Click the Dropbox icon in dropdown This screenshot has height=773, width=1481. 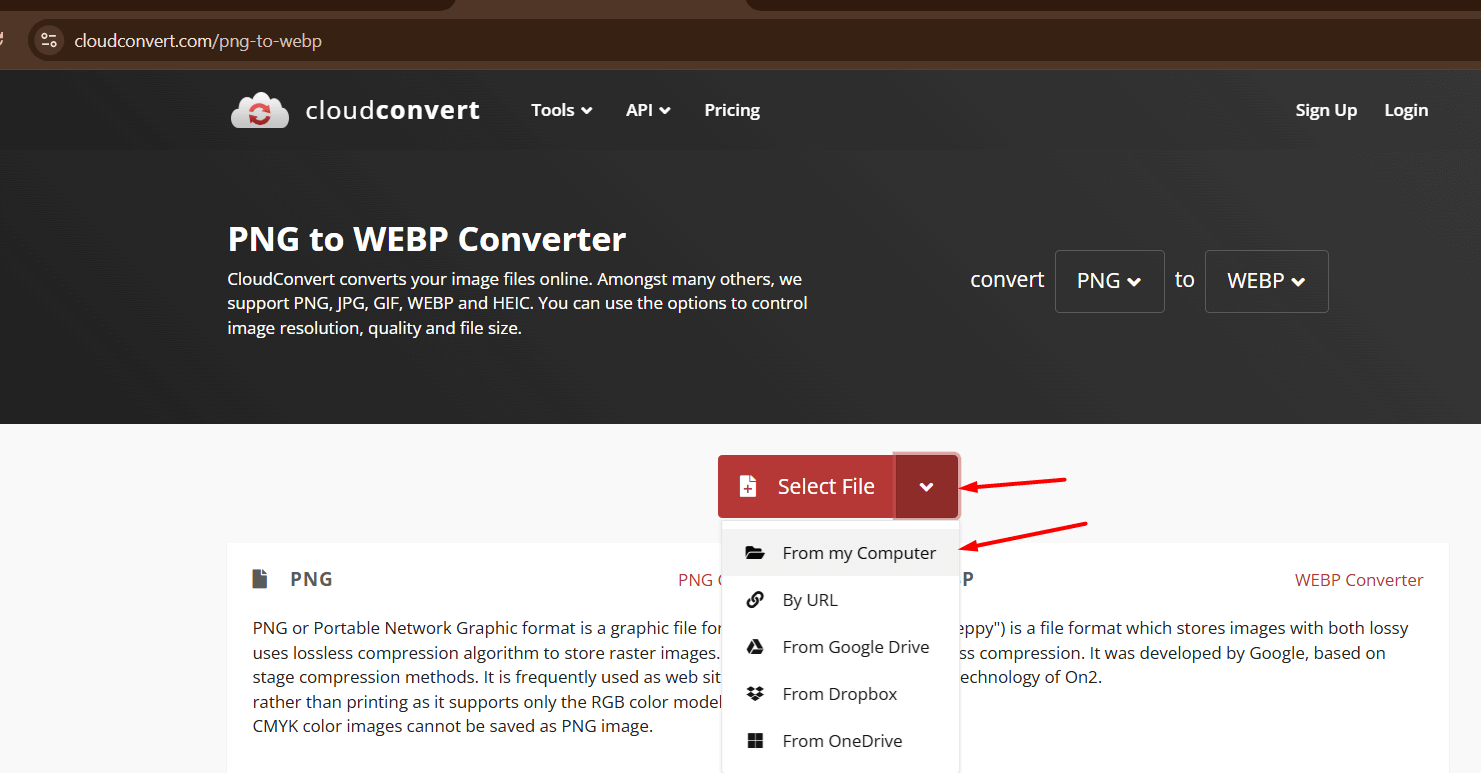coord(755,694)
